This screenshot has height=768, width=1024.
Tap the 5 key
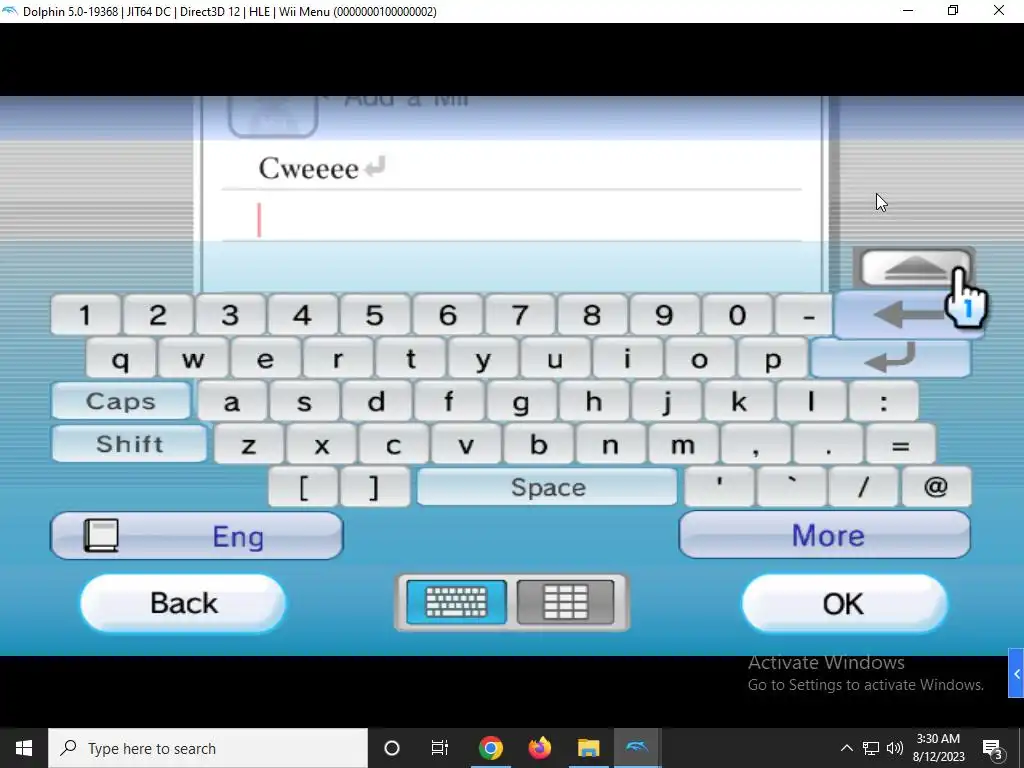pos(375,315)
